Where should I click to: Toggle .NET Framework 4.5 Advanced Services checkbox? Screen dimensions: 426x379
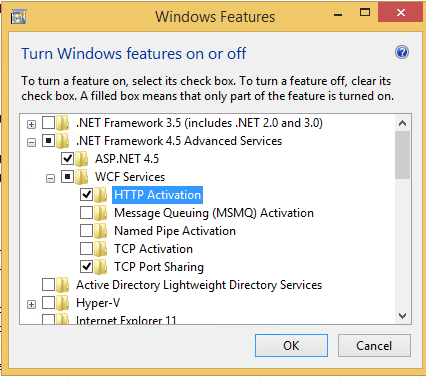point(48,141)
